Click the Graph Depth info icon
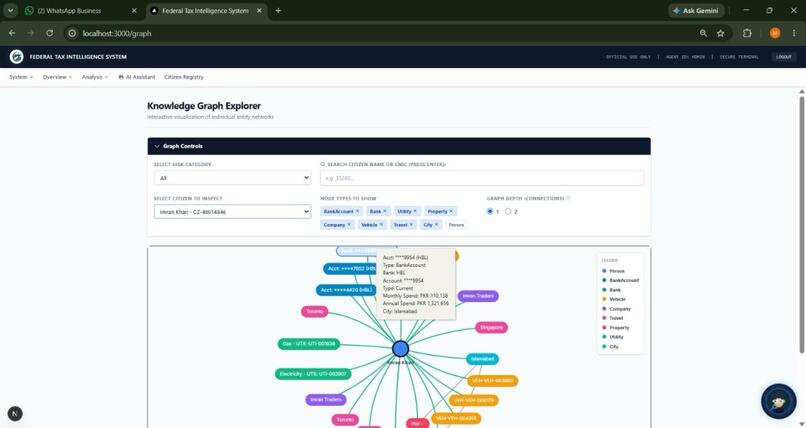806x428 pixels. pos(568,198)
